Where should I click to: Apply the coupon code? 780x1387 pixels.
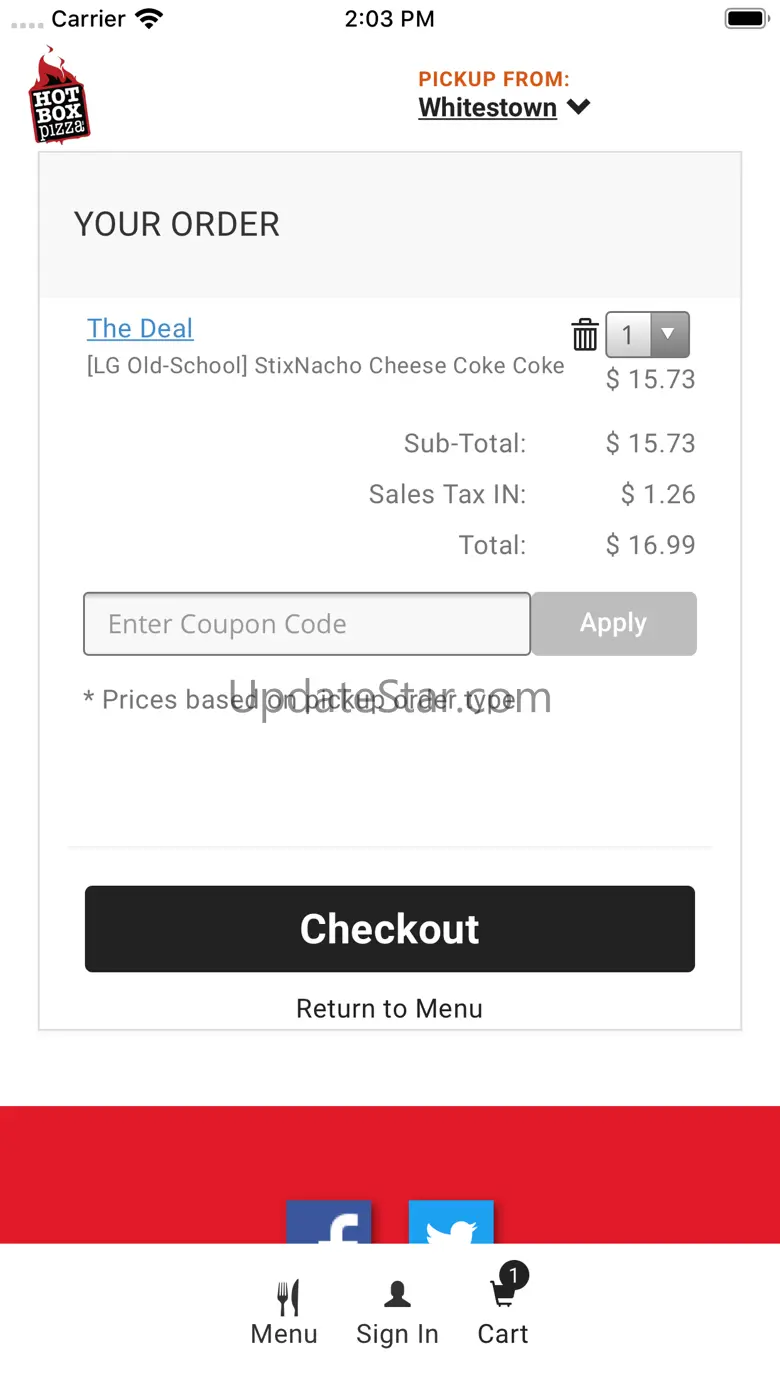(613, 624)
